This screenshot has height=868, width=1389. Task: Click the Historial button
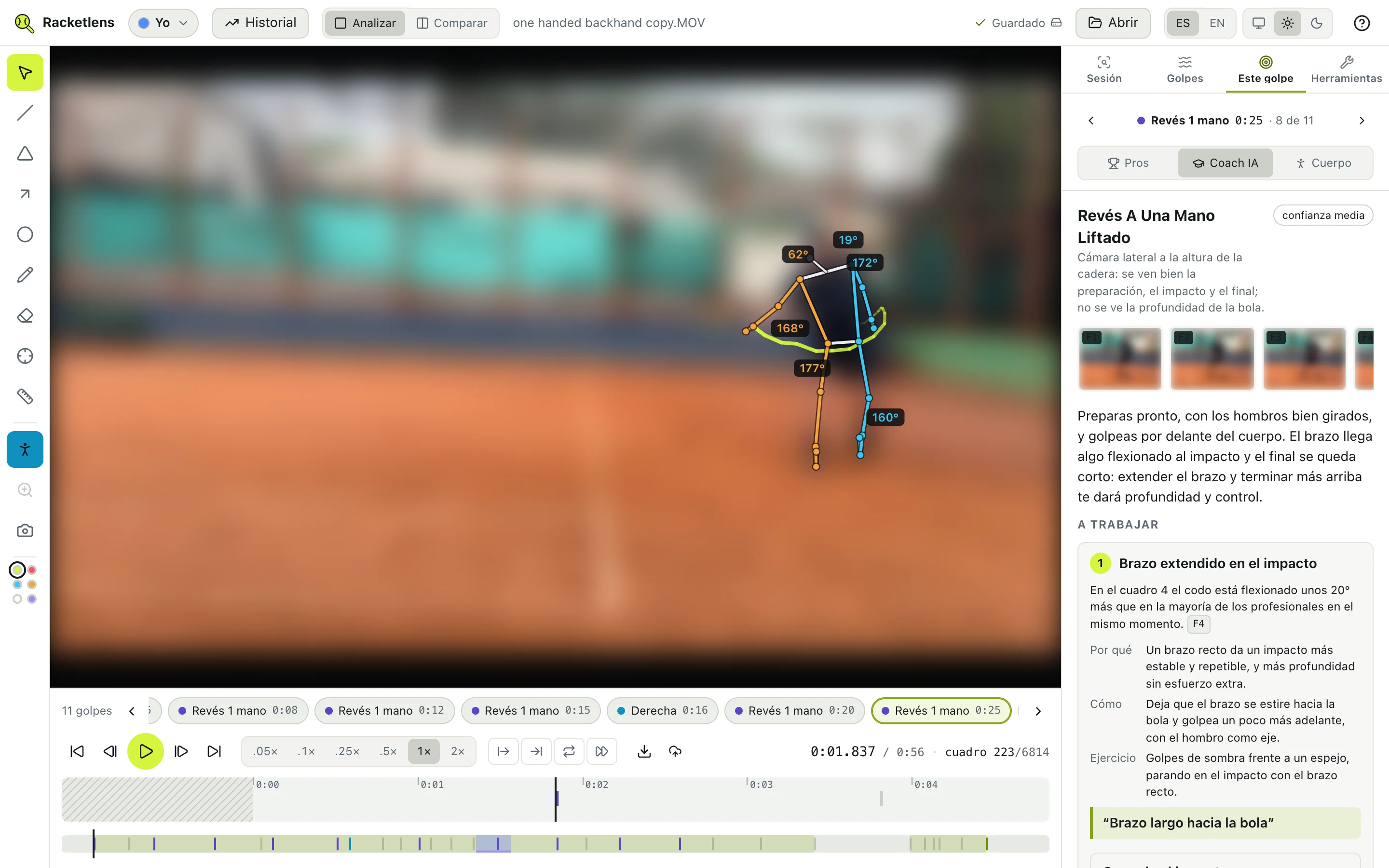pos(260,23)
